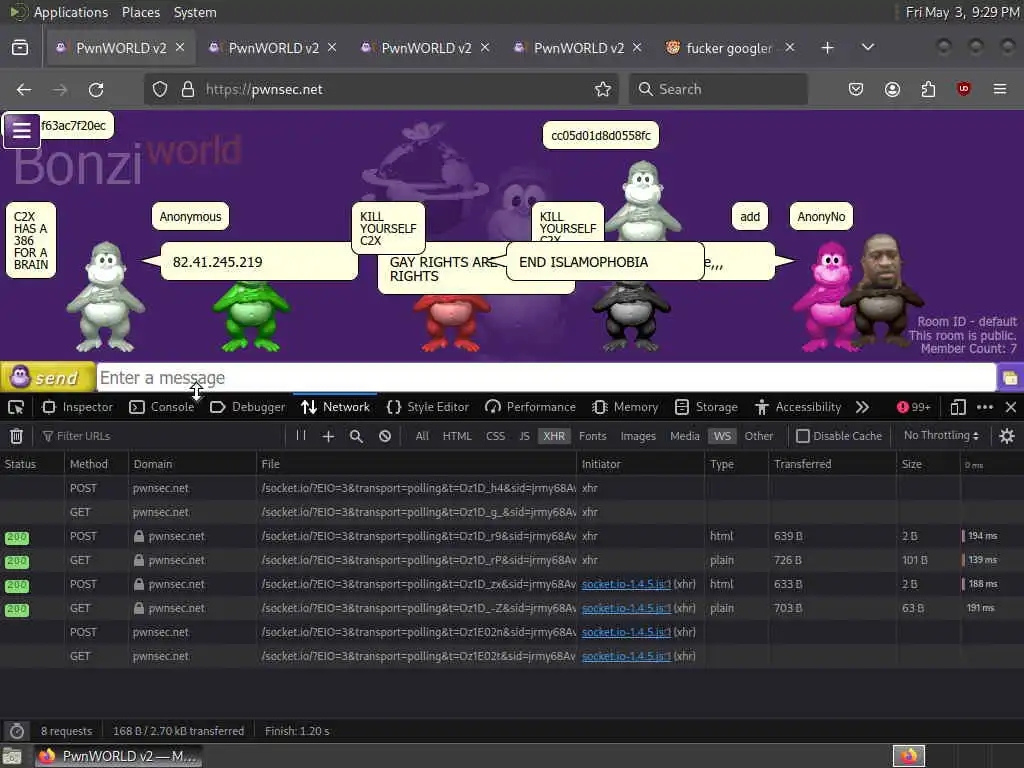Switch to the Storage panel

pos(706,408)
